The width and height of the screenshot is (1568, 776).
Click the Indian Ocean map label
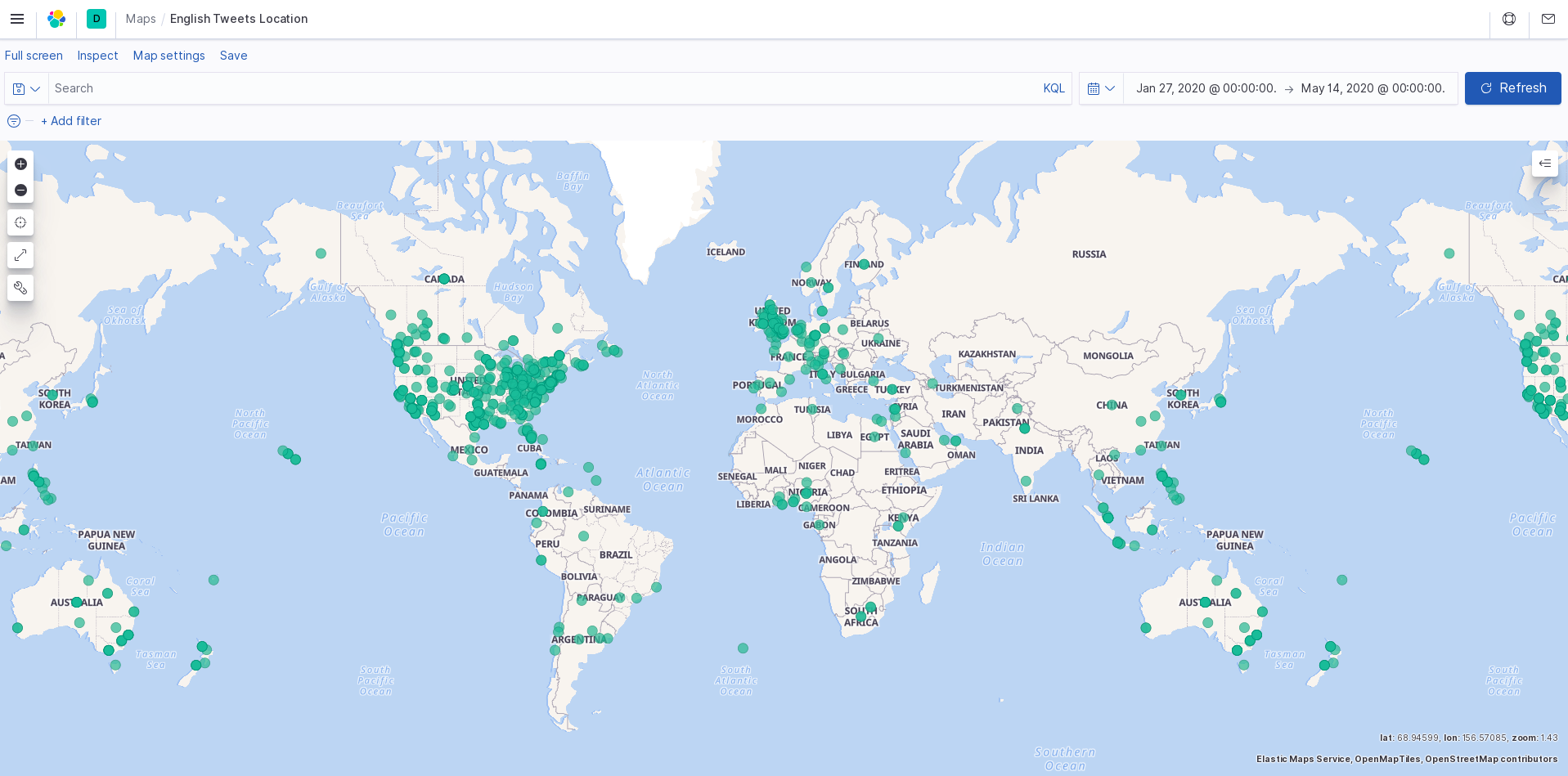coord(1002,554)
